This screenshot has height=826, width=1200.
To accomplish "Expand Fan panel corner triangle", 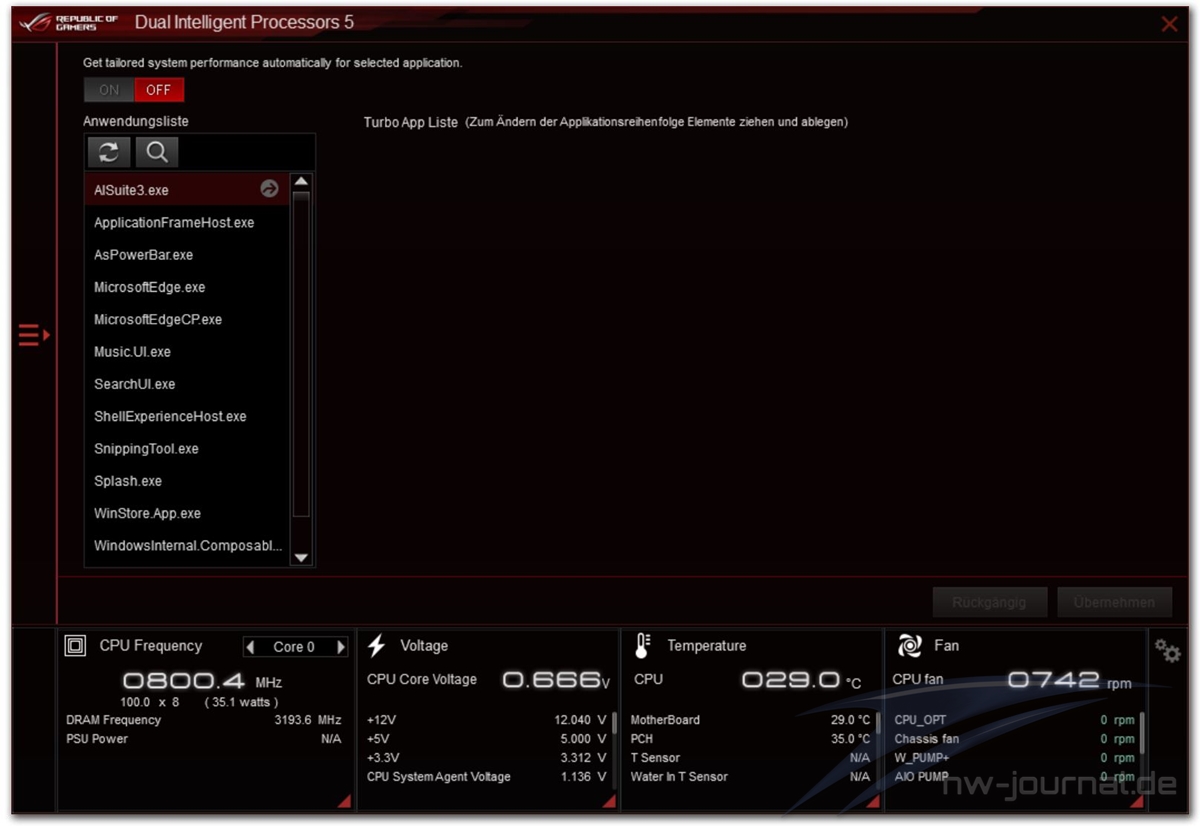I will [1136, 800].
